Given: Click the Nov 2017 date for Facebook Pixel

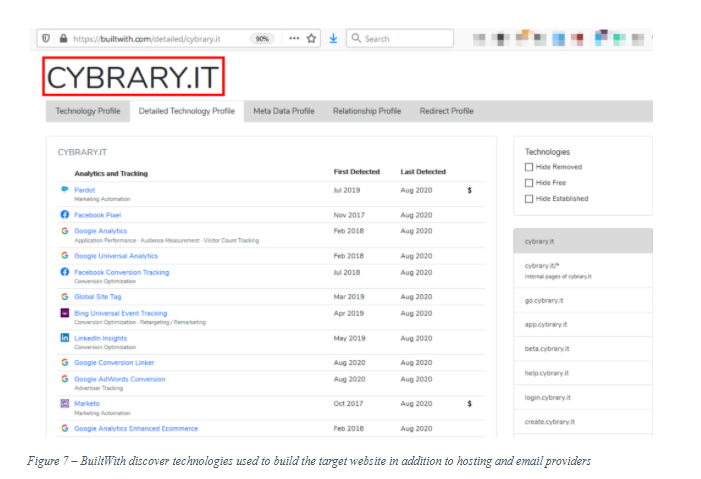Looking at the screenshot, I should click(349, 215).
